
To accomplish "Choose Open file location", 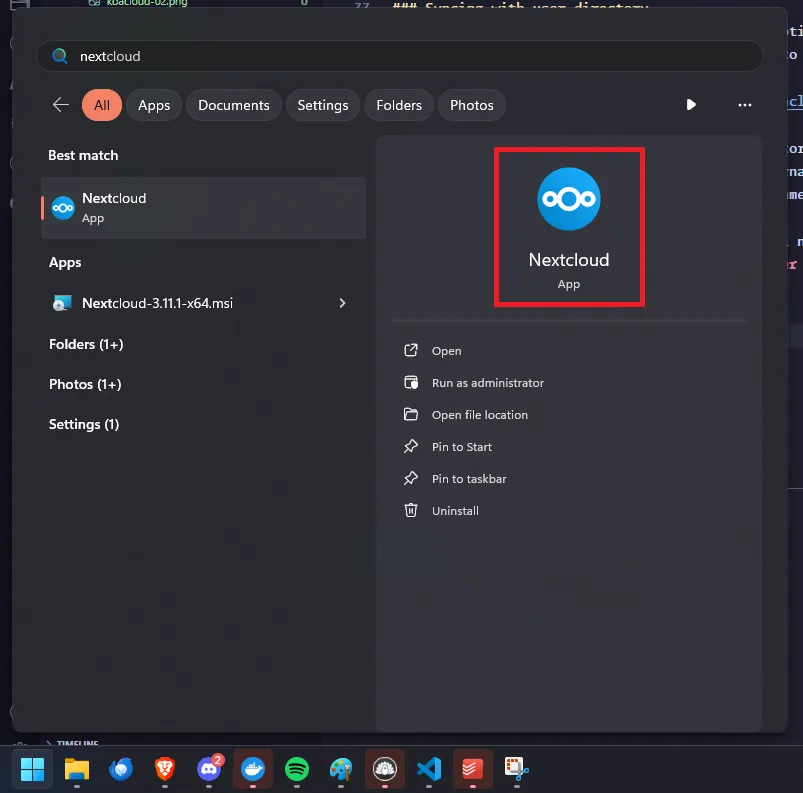I will pos(479,415).
